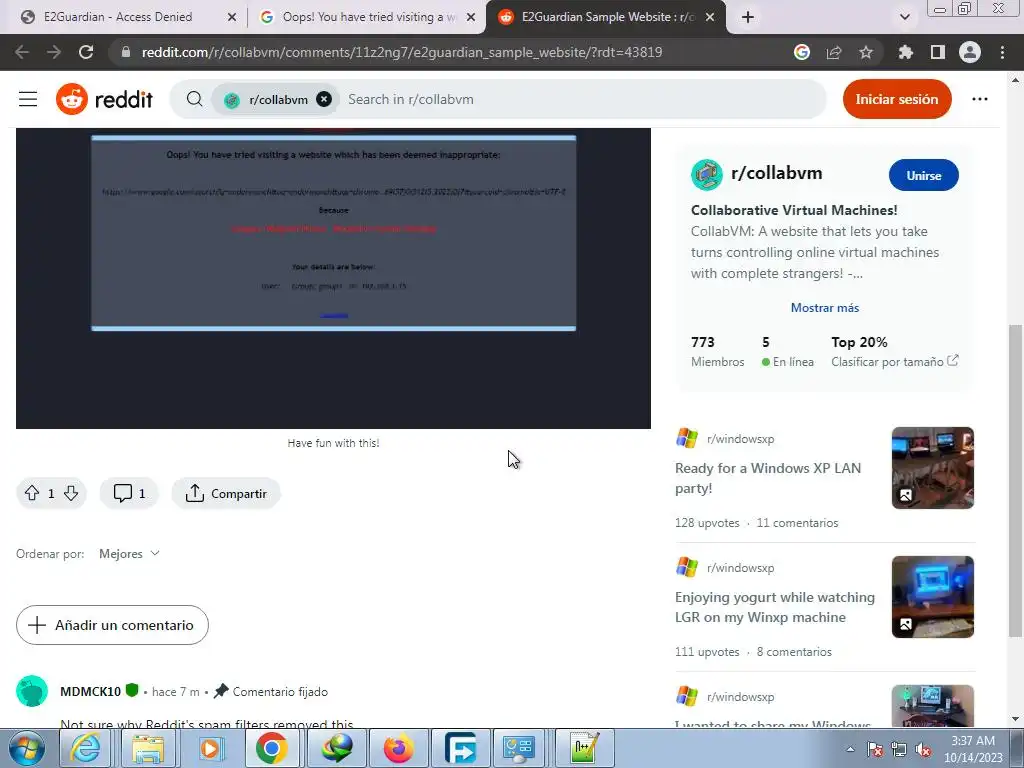This screenshot has width=1024, height=768.
Task: Expand Mostrar más community description
Action: [825, 308]
